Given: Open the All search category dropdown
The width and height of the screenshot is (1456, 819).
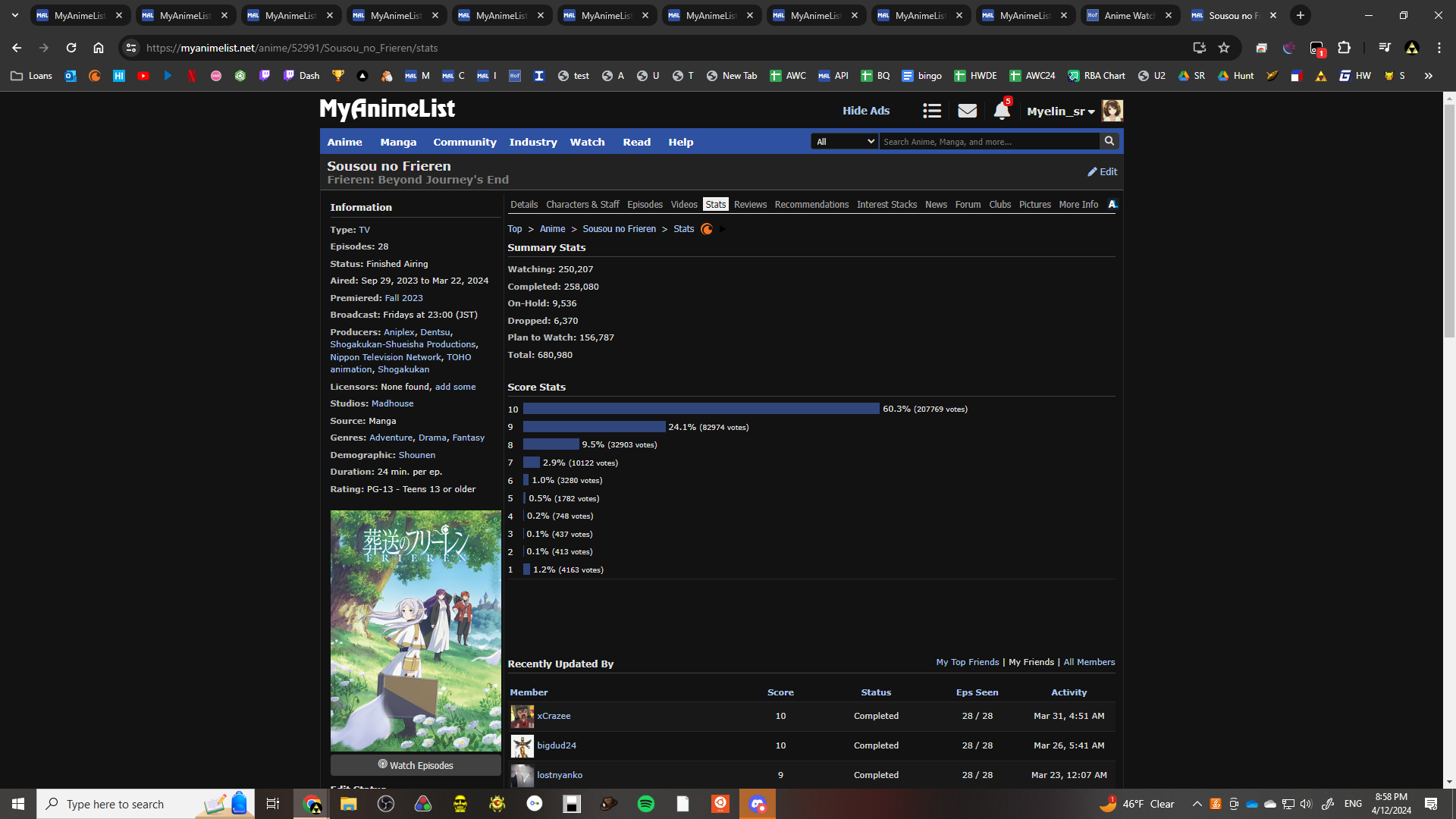Looking at the screenshot, I should coord(844,142).
